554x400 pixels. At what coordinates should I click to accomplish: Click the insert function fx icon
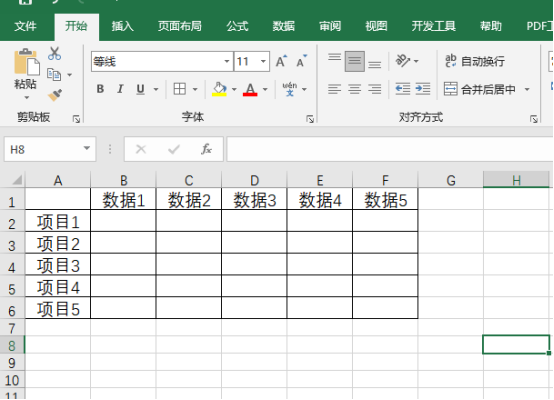(206, 149)
